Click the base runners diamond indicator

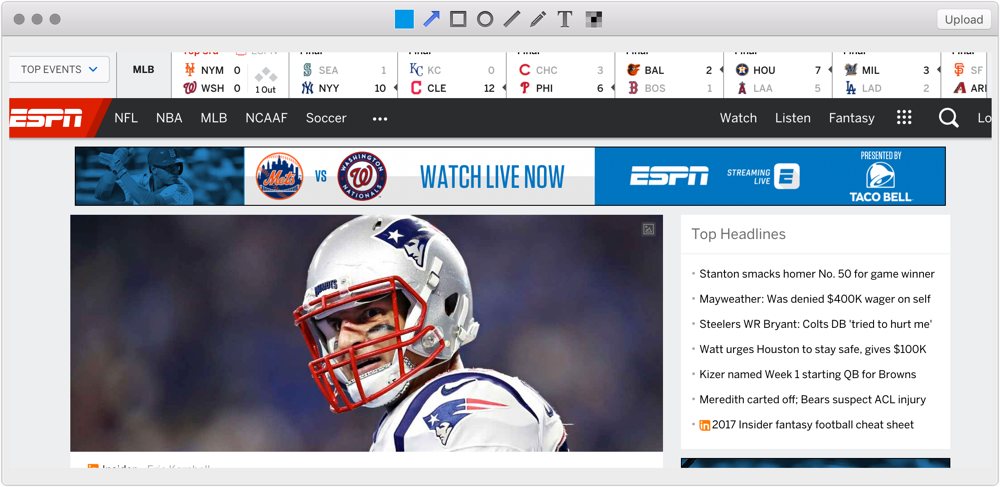point(266,75)
